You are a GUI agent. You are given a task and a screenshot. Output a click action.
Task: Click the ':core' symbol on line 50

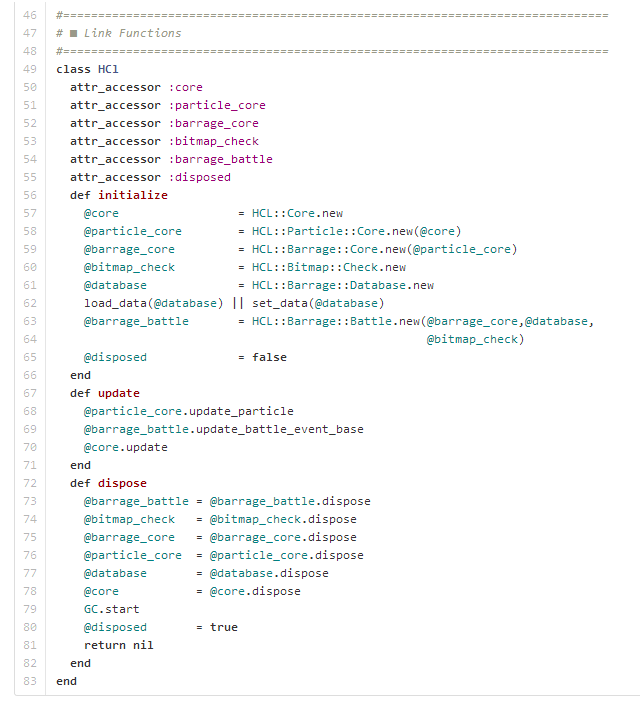[x=185, y=87]
